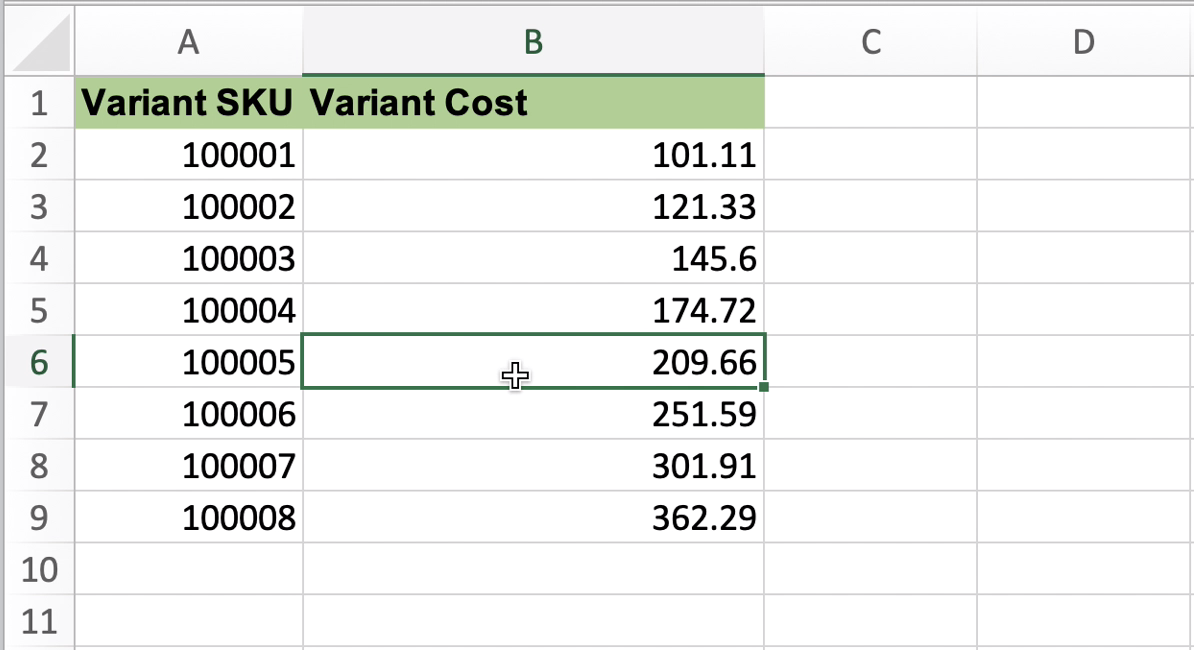
Task: Click the cell showing 145.6
Action: (x=533, y=259)
